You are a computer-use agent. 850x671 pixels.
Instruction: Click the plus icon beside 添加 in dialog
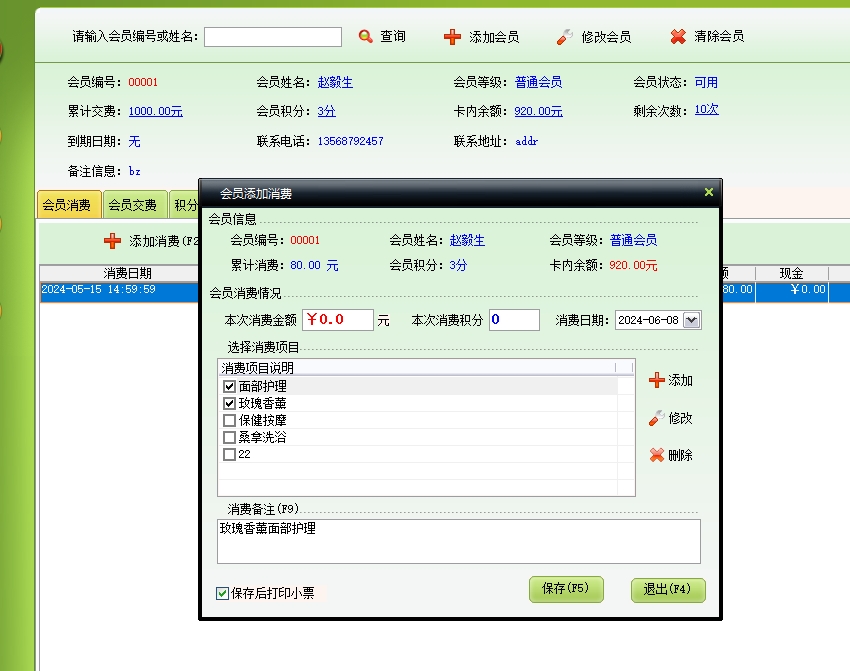656,380
